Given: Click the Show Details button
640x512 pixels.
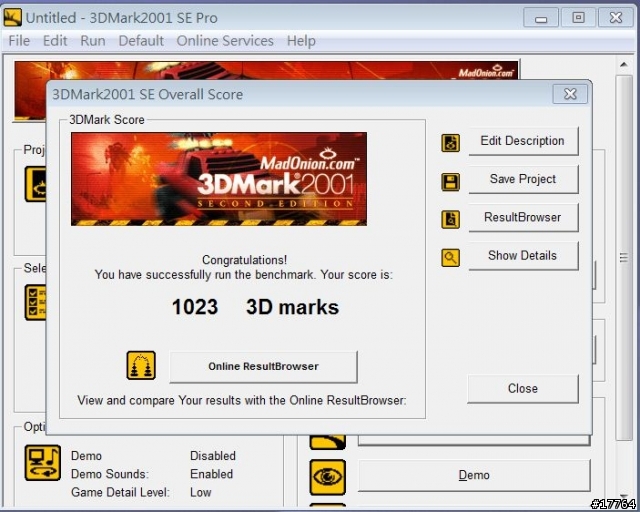Looking at the screenshot, I should tap(523, 256).
